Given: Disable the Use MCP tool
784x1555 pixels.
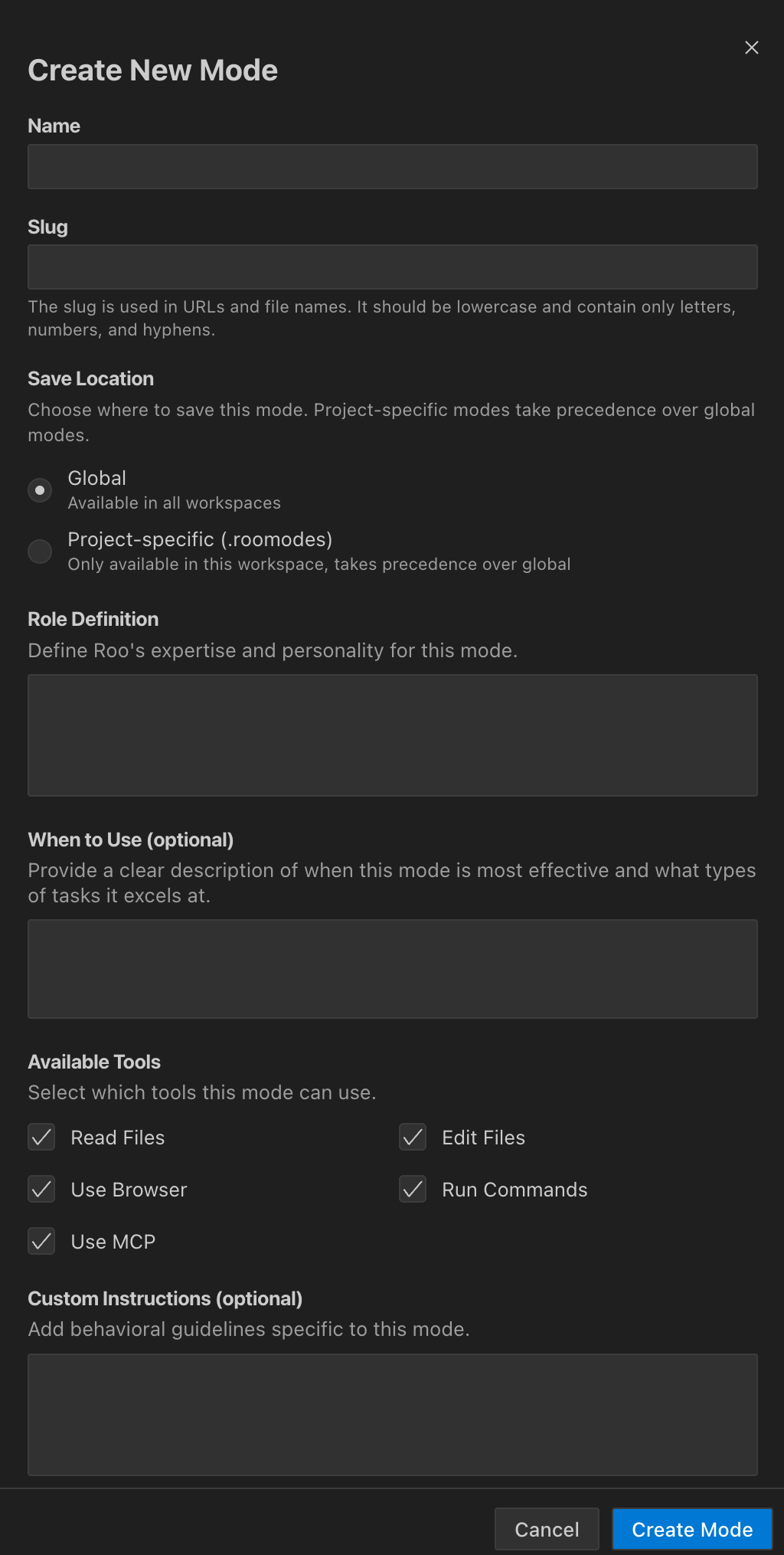Looking at the screenshot, I should pos(41,1242).
